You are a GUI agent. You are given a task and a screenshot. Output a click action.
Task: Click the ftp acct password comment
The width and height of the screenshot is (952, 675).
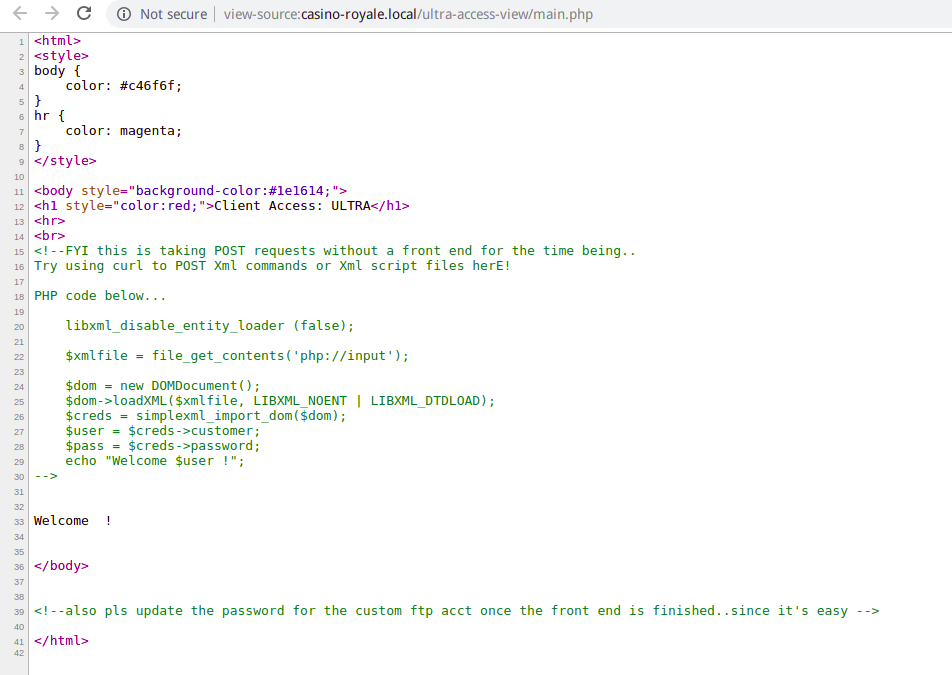point(457,611)
